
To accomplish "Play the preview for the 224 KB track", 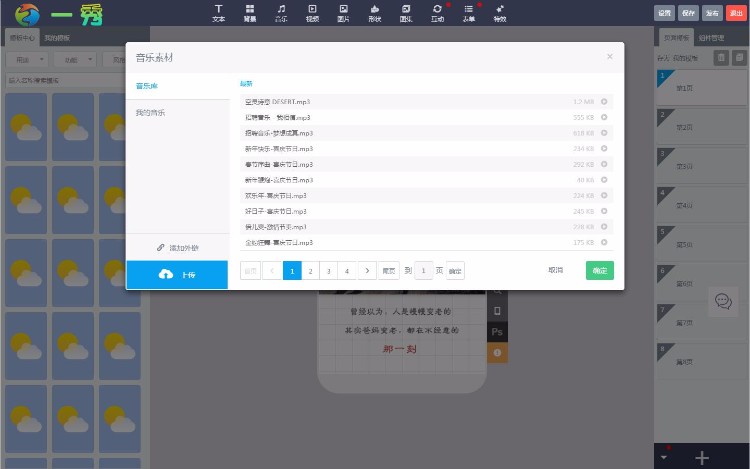I will [x=604, y=195].
